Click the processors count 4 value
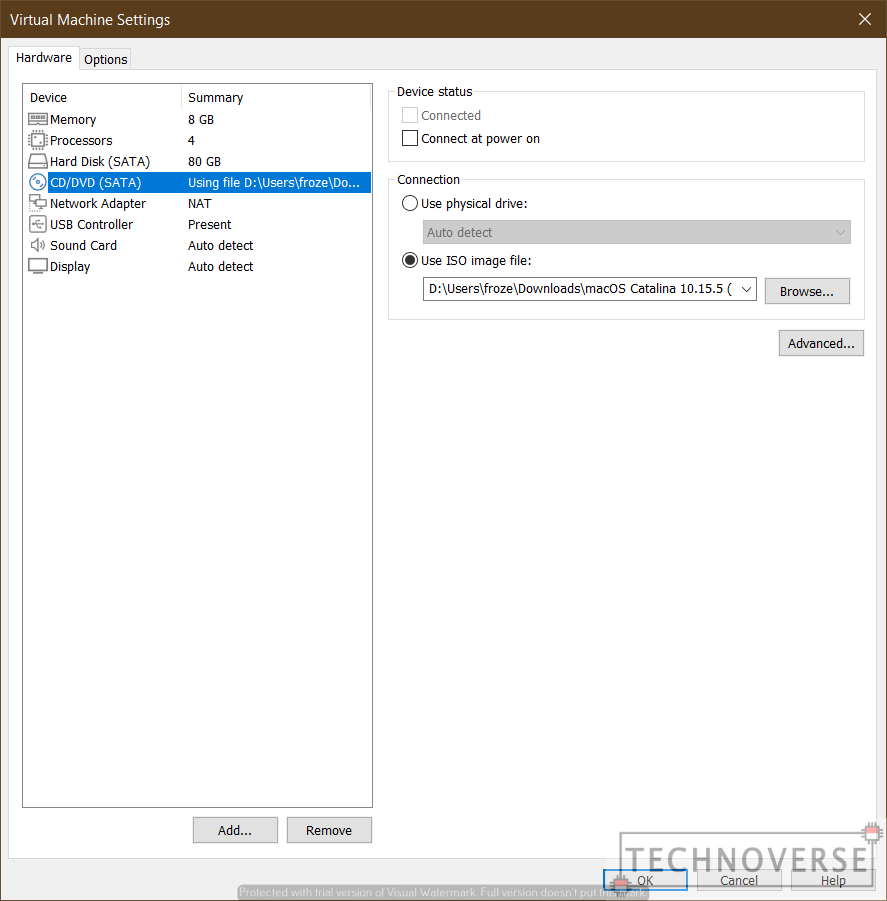Viewport: 887px width, 901px height. point(191,140)
